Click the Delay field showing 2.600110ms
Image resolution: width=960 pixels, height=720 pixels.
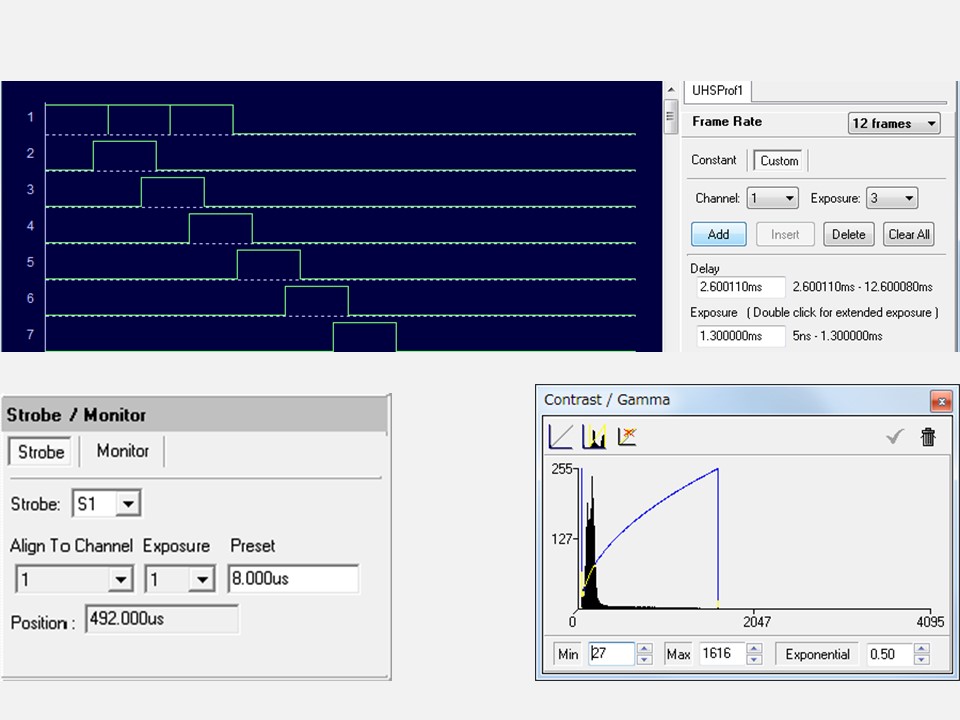point(741,287)
